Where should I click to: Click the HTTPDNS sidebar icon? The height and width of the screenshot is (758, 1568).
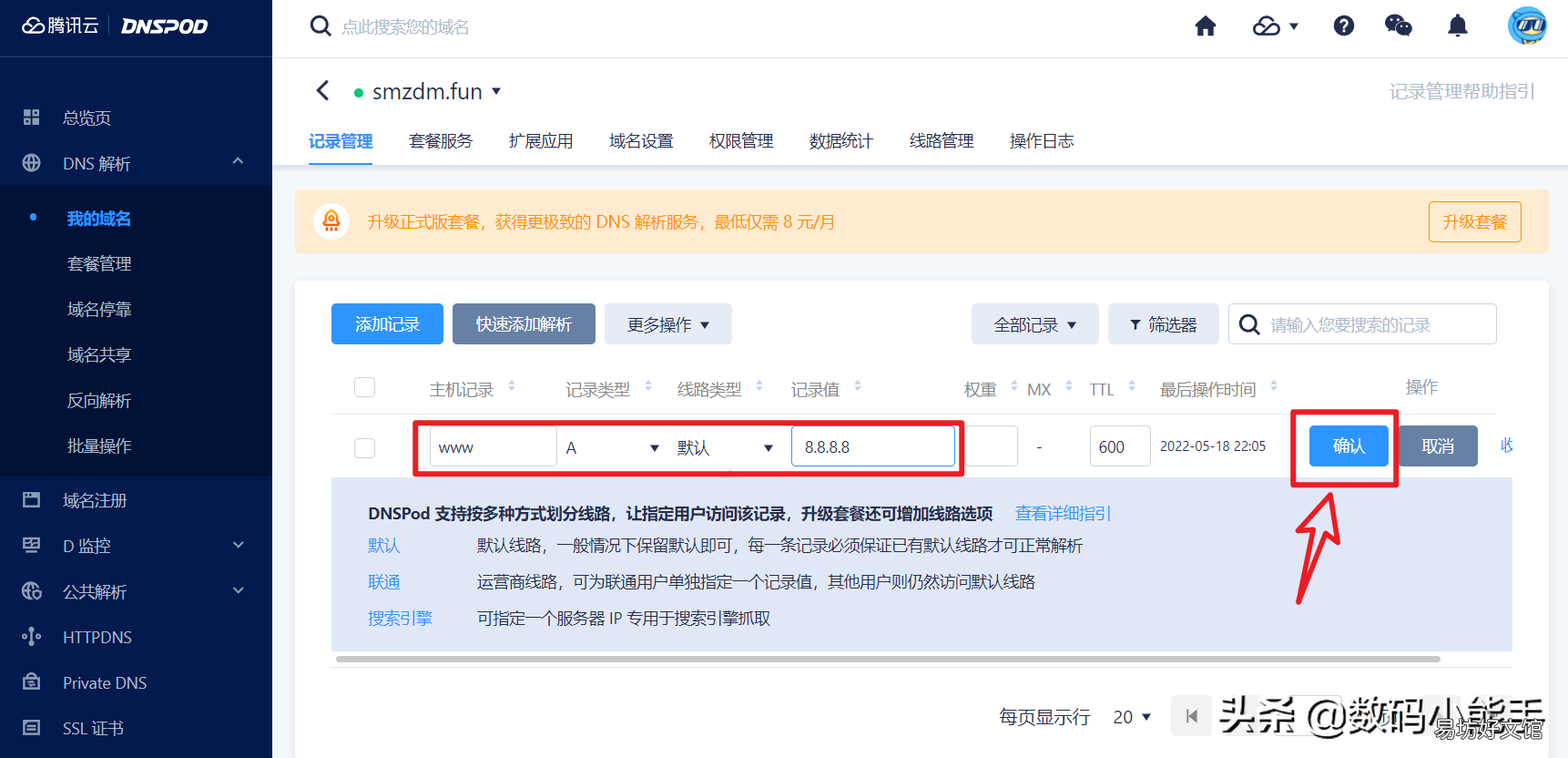coord(32,637)
